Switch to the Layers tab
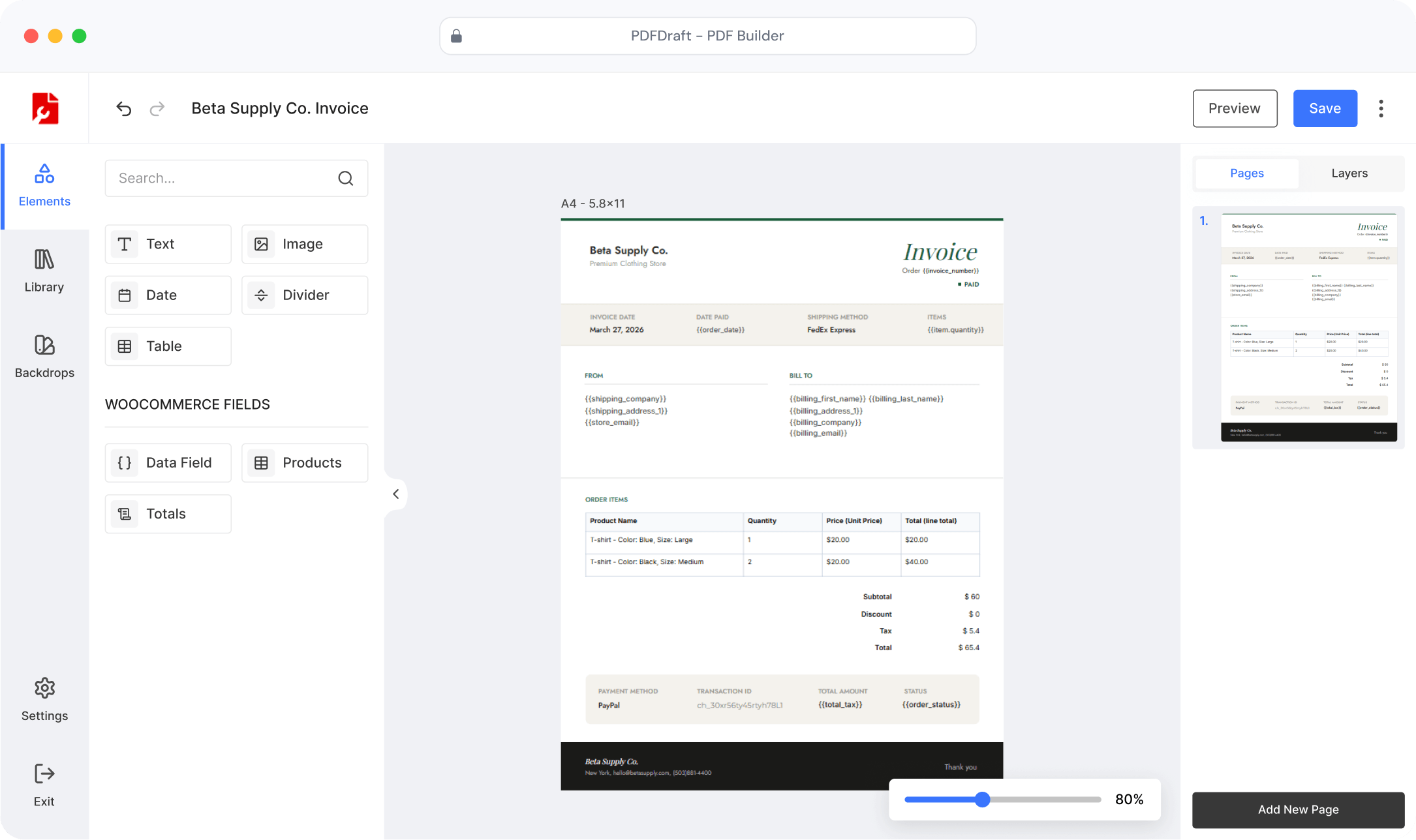The height and width of the screenshot is (840, 1416). (1349, 173)
